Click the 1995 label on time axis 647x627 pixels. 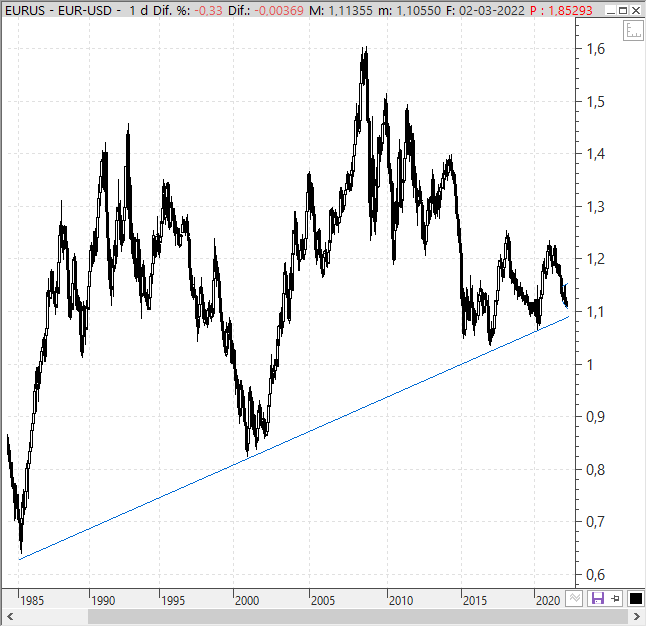[x=173, y=601]
